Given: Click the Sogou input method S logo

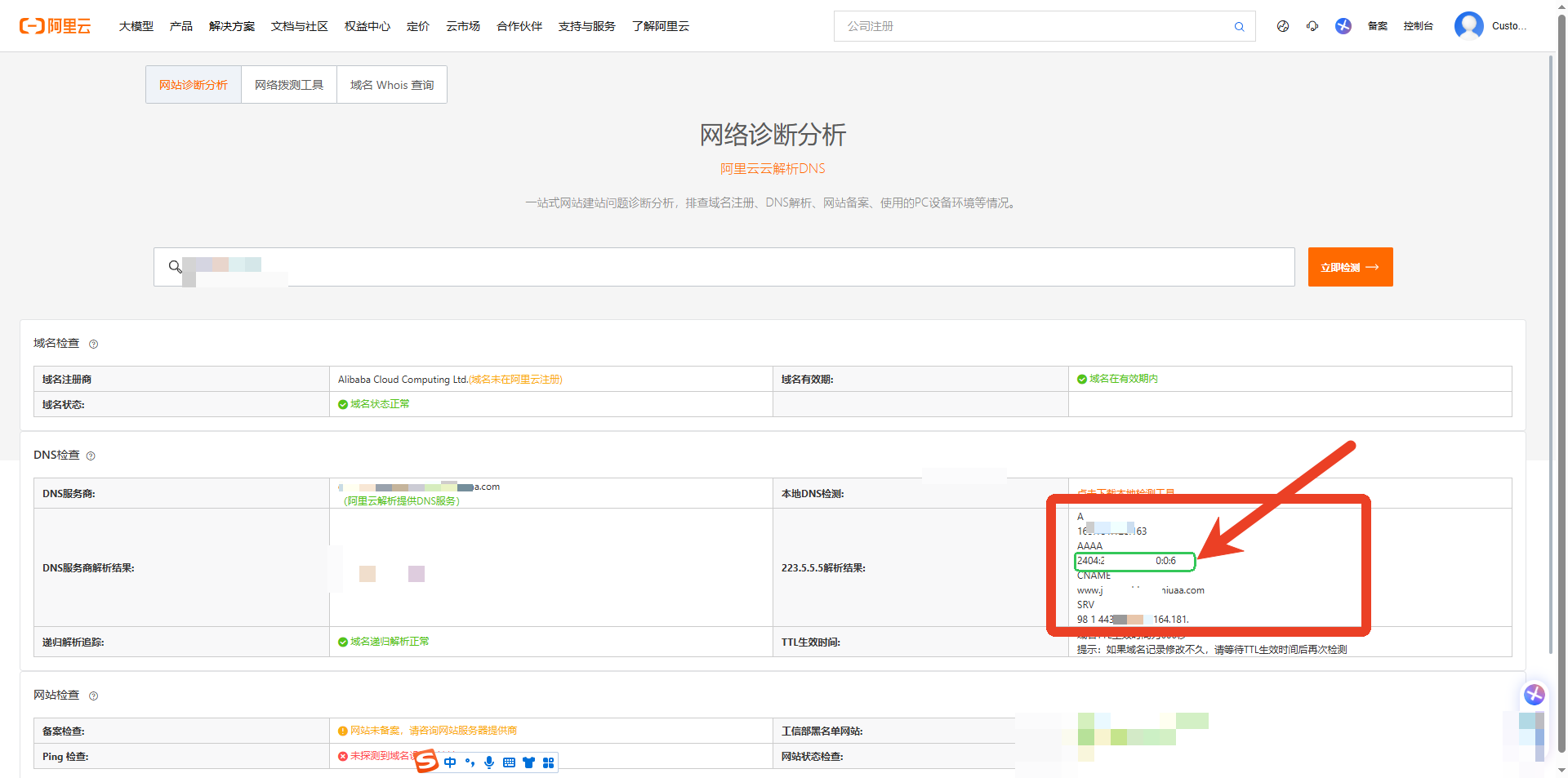Looking at the screenshot, I should 426,761.
